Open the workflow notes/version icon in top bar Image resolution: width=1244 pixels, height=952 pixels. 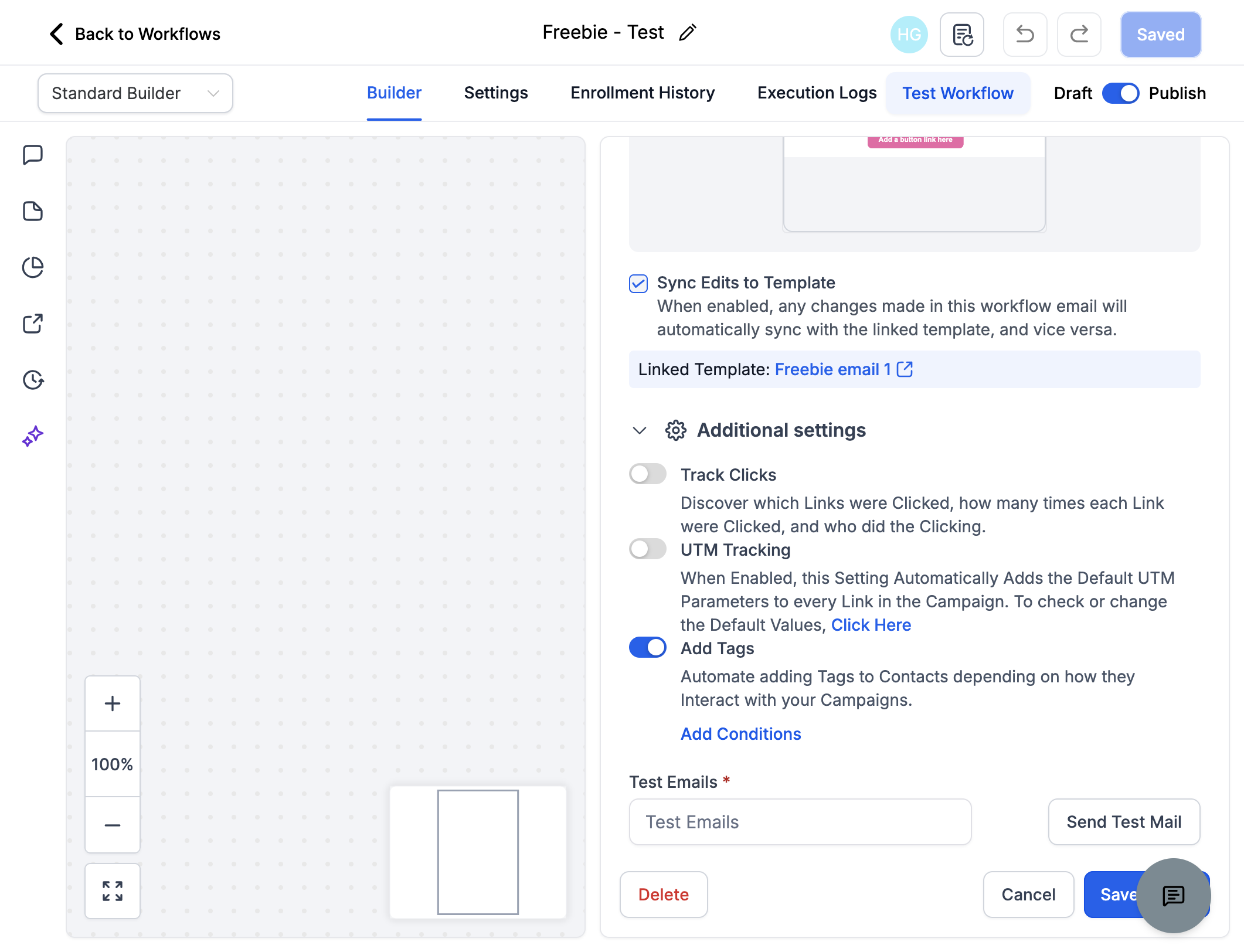pos(962,35)
